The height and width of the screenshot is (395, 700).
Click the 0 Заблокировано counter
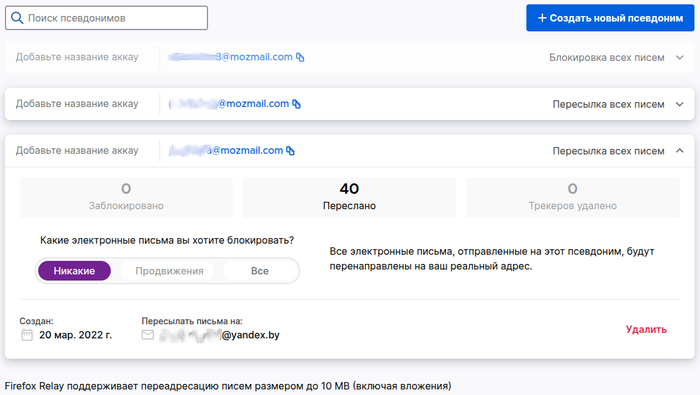[x=126, y=197]
